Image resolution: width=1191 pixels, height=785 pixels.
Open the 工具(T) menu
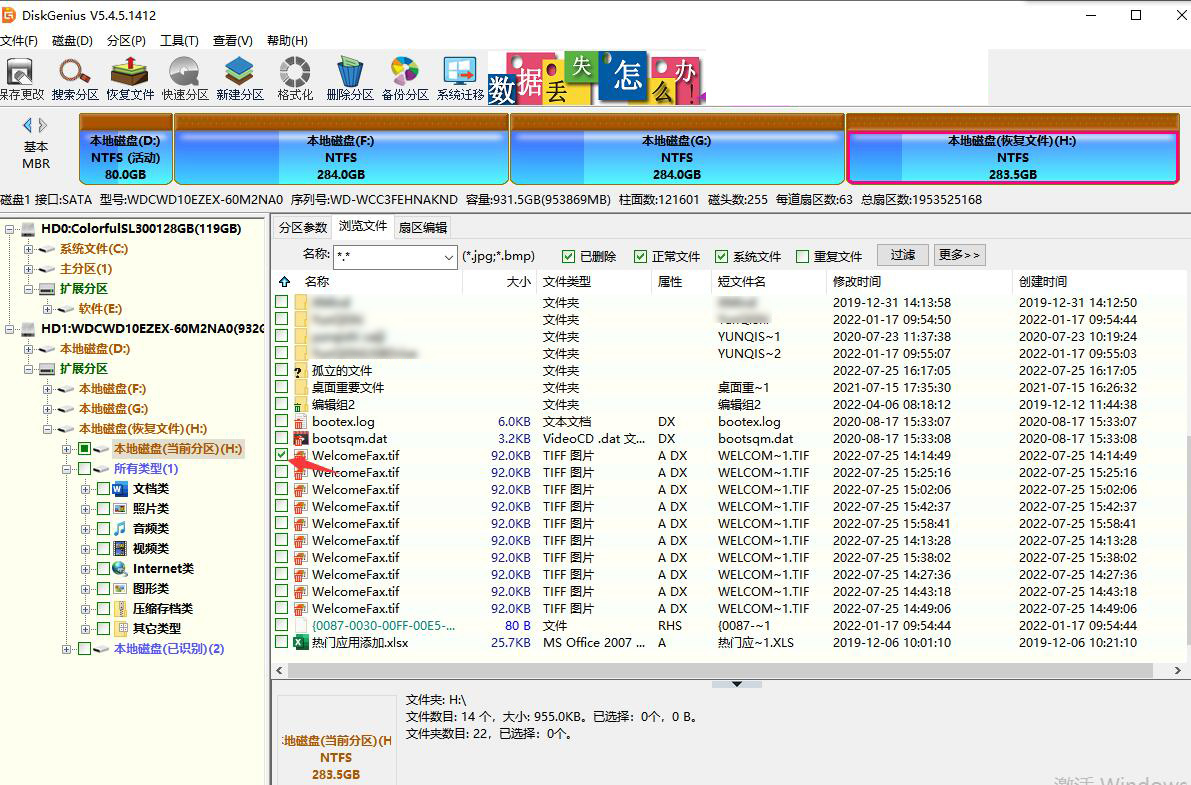click(x=174, y=40)
